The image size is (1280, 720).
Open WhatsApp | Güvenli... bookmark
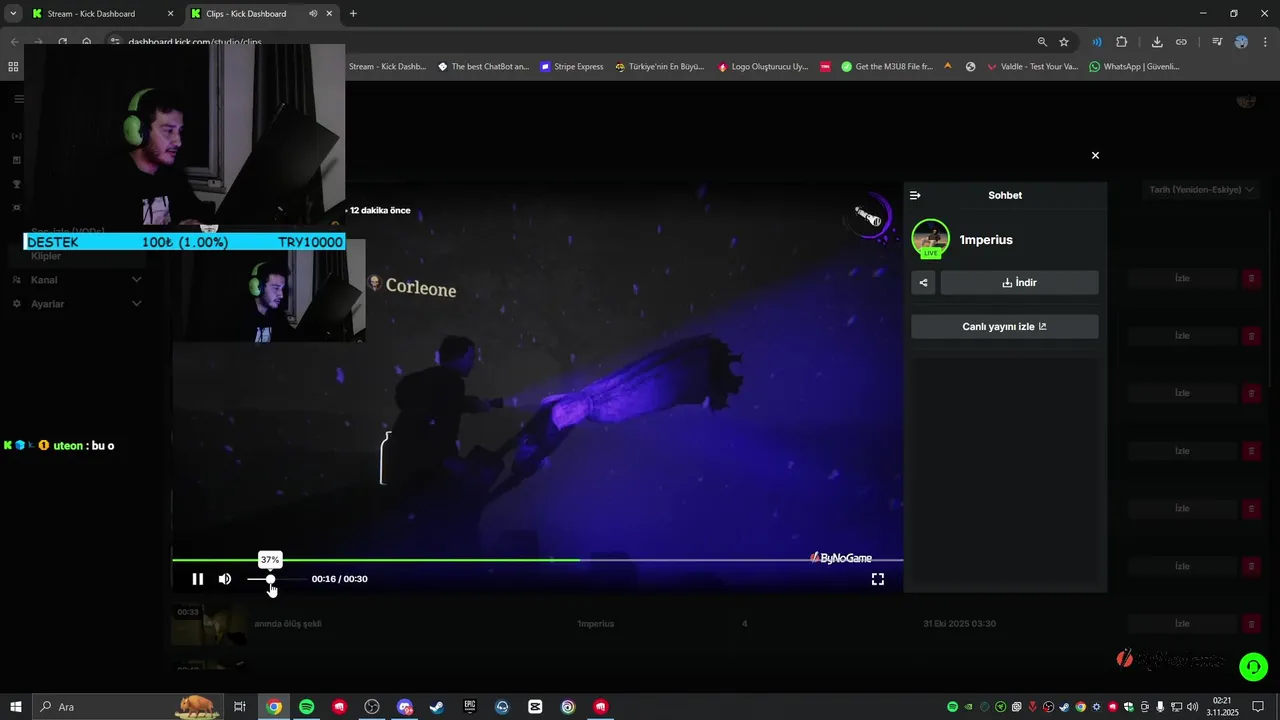[x=1134, y=67]
